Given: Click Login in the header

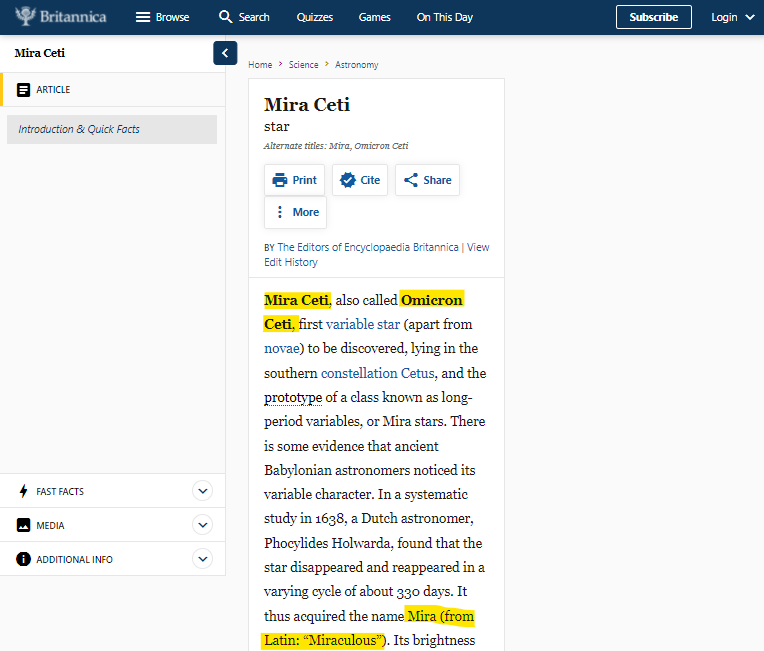Looking at the screenshot, I should click(x=724, y=17).
